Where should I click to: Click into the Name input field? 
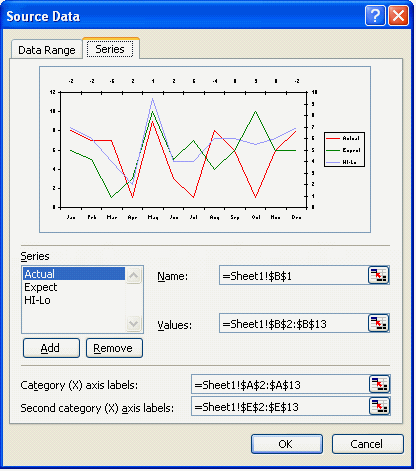click(294, 275)
